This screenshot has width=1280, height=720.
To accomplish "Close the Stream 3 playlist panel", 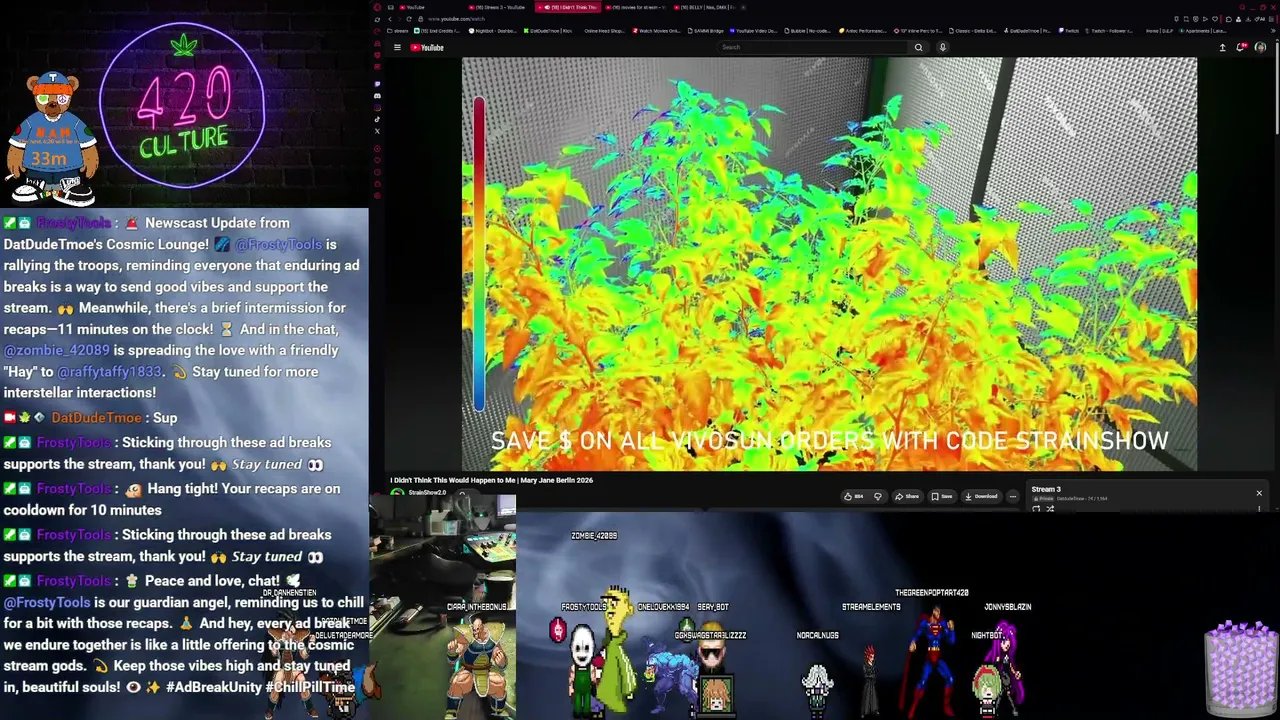I will coord(1259,493).
